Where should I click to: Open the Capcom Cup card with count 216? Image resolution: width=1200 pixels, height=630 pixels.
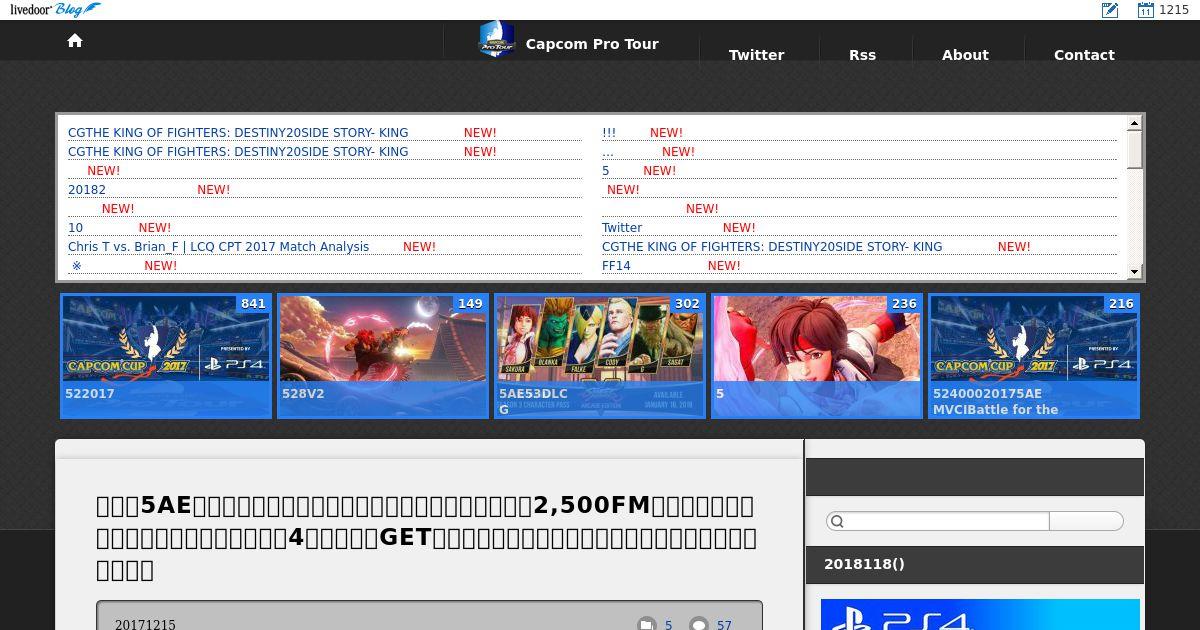tap(1034, 355)
